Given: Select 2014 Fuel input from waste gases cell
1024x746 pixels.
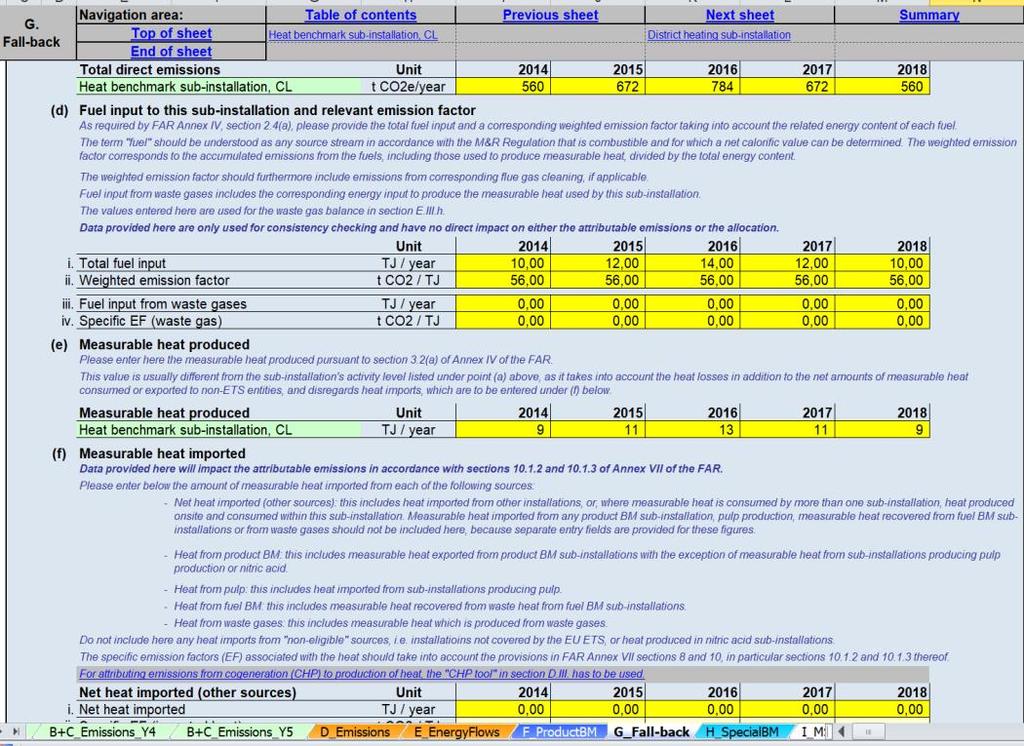Looking at the screenshot, I should click(503, 304).
